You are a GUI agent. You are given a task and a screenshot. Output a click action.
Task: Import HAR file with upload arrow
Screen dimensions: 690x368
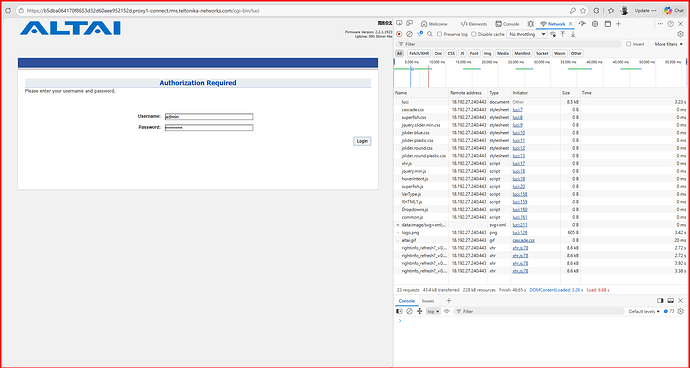[x=562, y=34]
